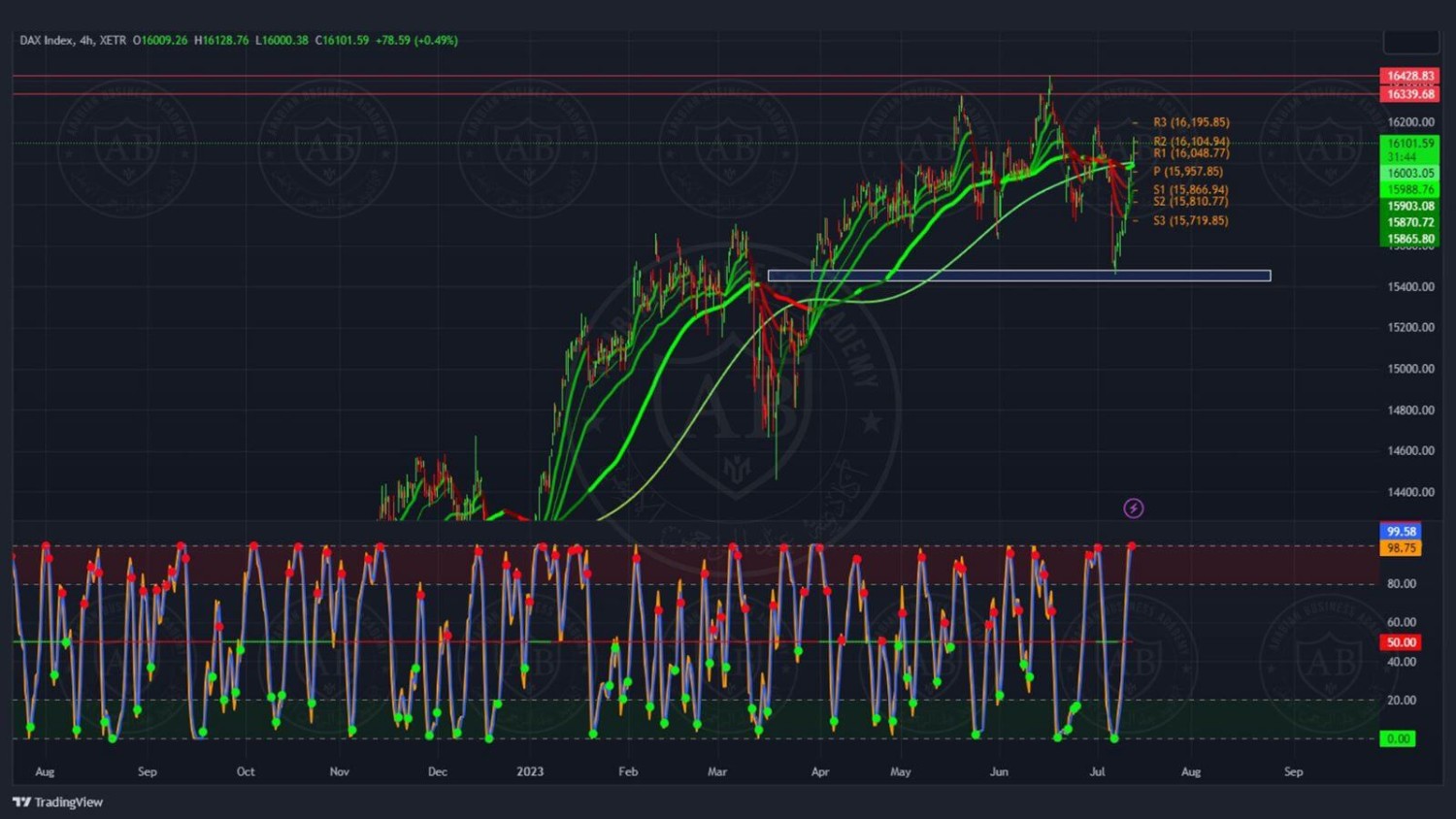Click the R3 pivot level label

1190,122
